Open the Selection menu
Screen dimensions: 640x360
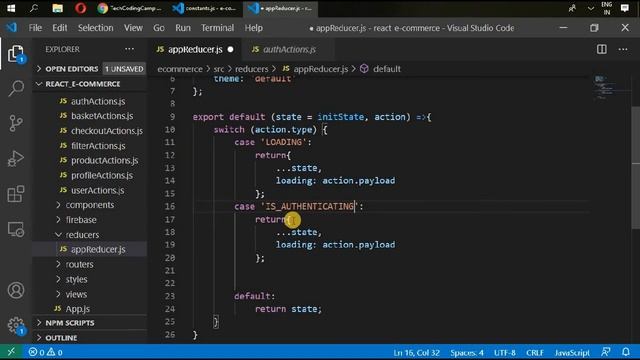[96, 28]
